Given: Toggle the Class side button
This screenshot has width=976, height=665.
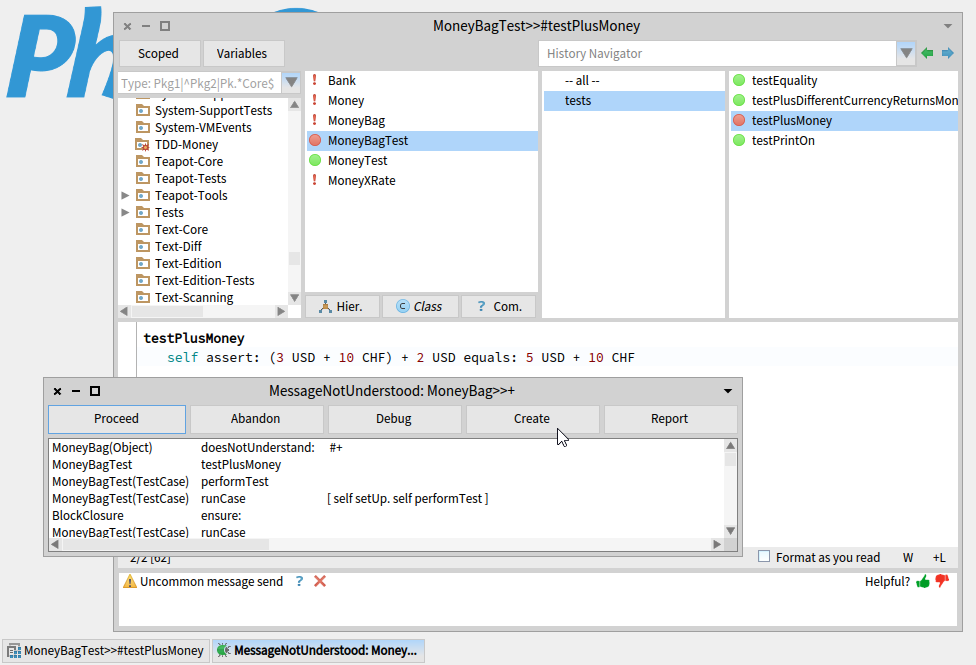Looking at the screenshot, I should (x=420, y=306).
